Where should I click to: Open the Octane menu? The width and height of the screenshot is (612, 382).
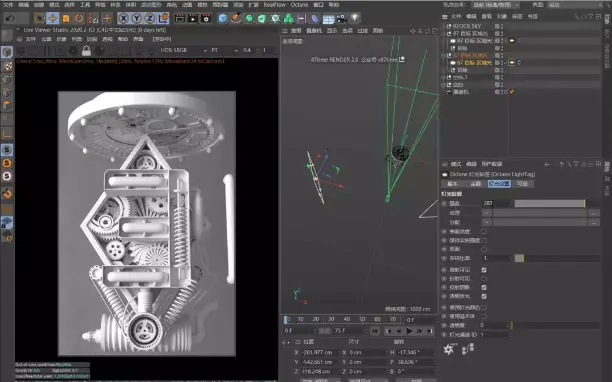pos(299,5)
